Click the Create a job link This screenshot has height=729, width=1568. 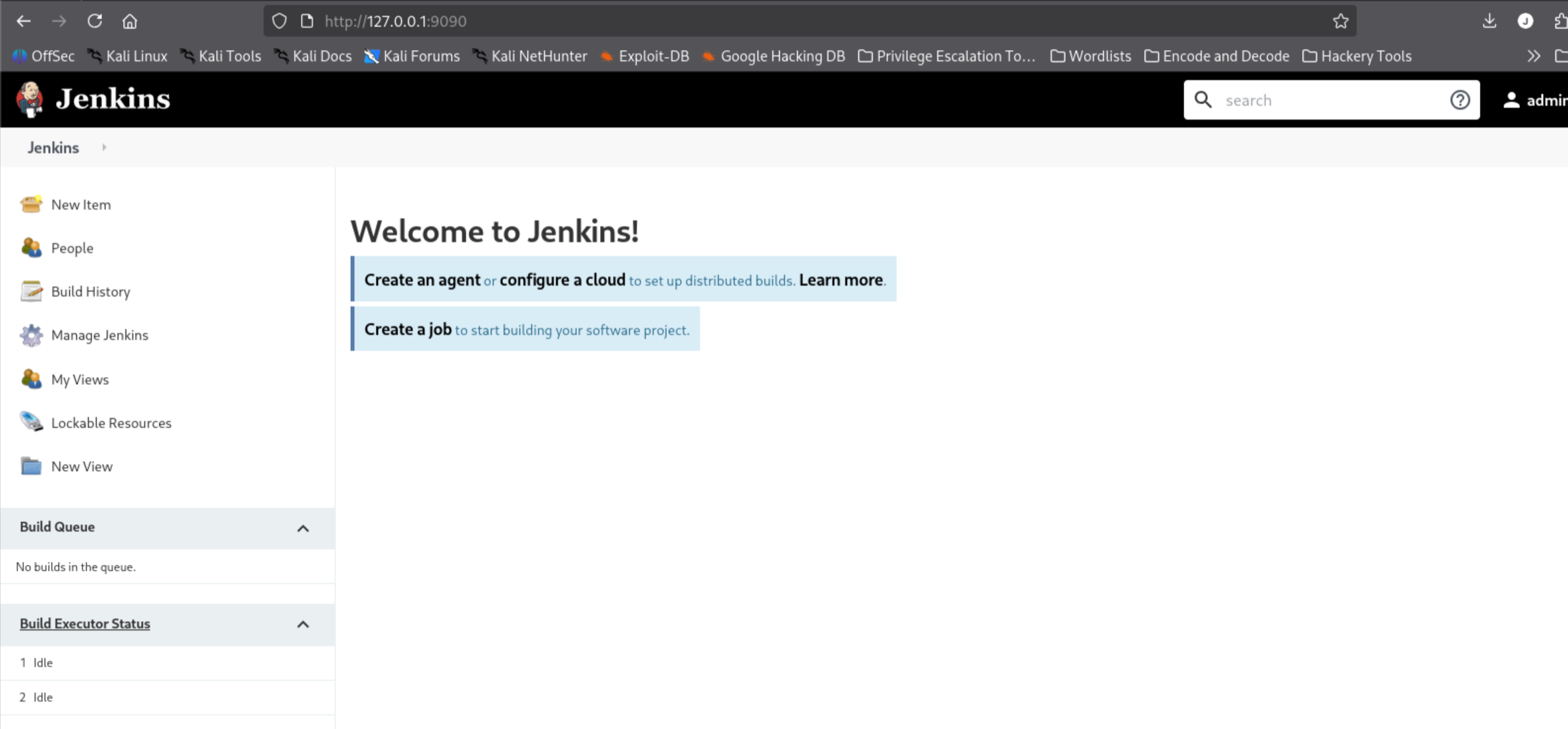(407, 329)
